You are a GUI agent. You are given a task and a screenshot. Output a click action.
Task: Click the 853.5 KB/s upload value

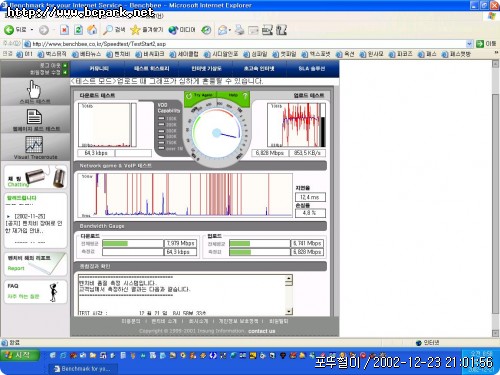(x=307, y=153)
